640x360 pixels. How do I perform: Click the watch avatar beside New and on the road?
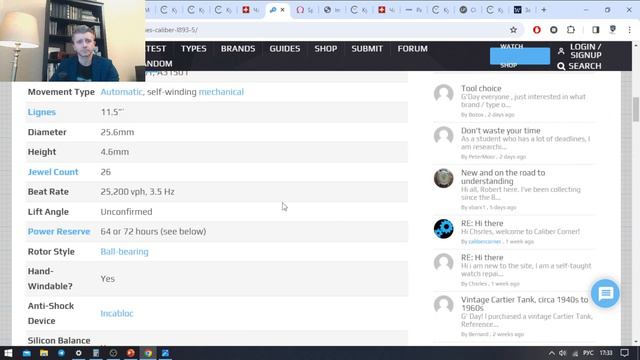click(444, 178)
